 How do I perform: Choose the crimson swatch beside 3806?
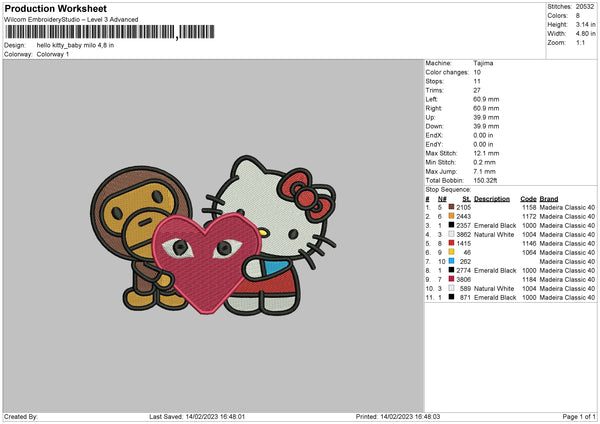452,279
